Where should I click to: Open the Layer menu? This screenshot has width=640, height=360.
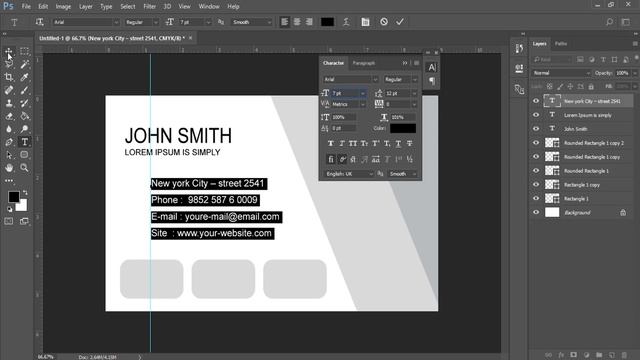point(85,7)
